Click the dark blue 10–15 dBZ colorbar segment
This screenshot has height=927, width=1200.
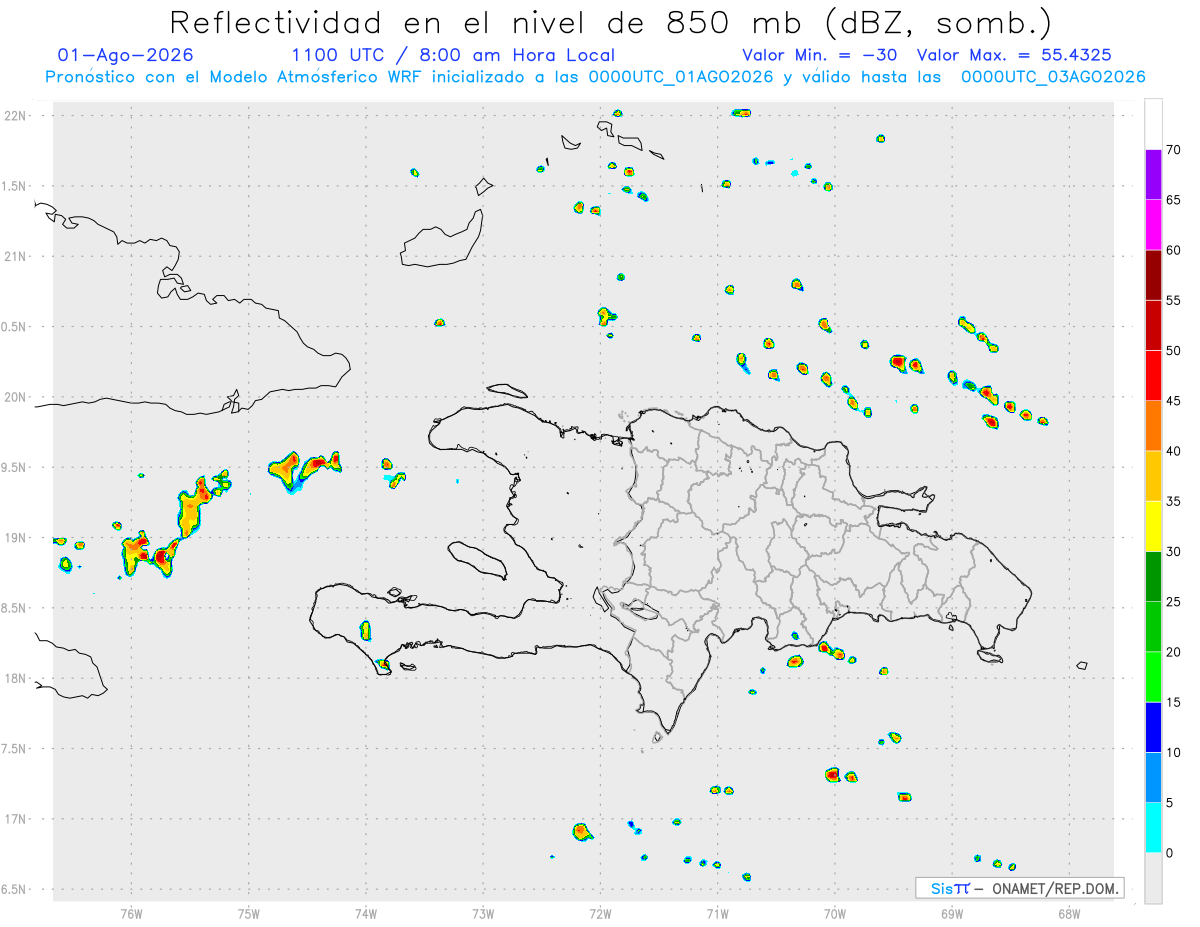coord(1153,727)
